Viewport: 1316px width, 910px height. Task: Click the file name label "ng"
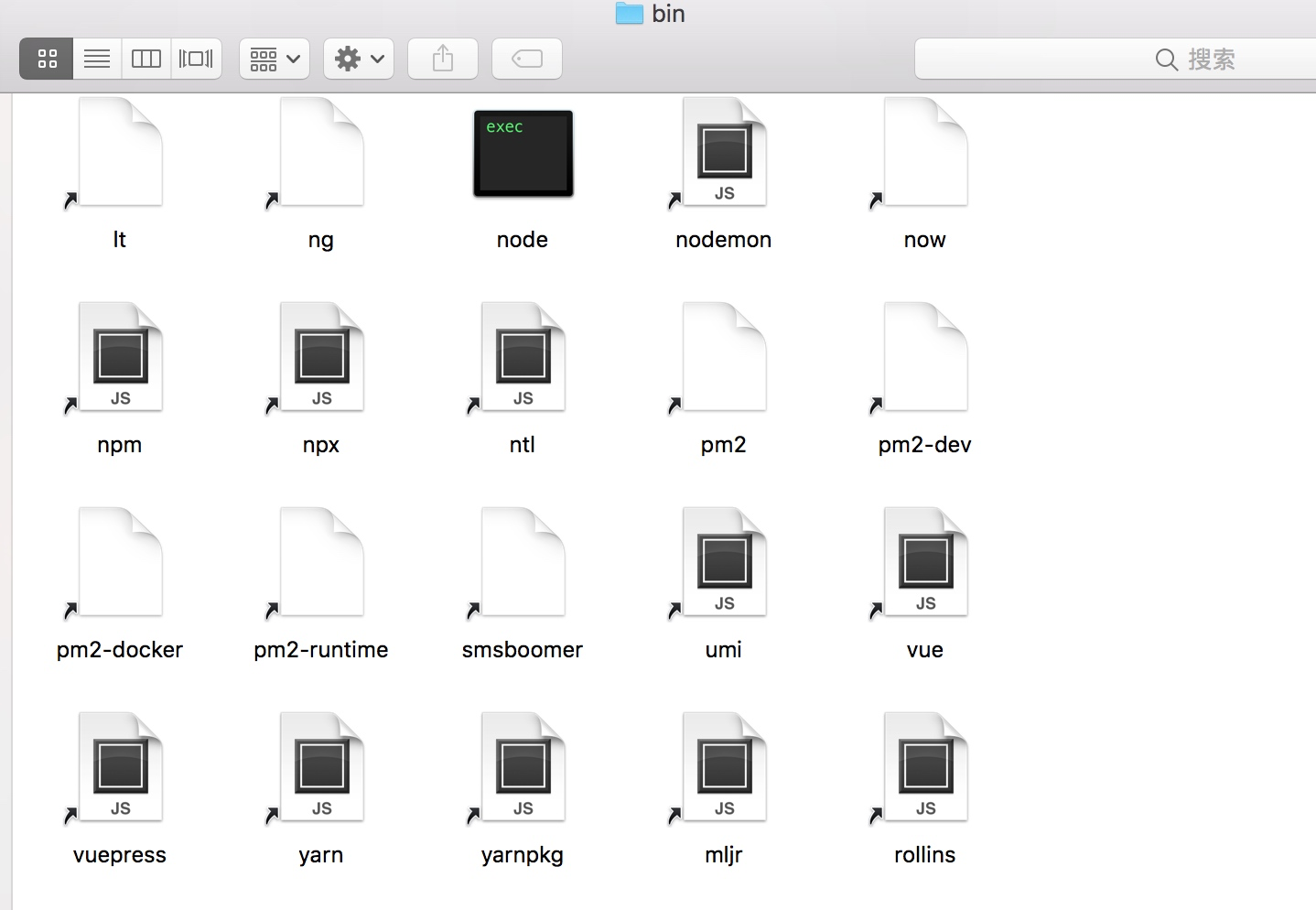click(321, 240)
